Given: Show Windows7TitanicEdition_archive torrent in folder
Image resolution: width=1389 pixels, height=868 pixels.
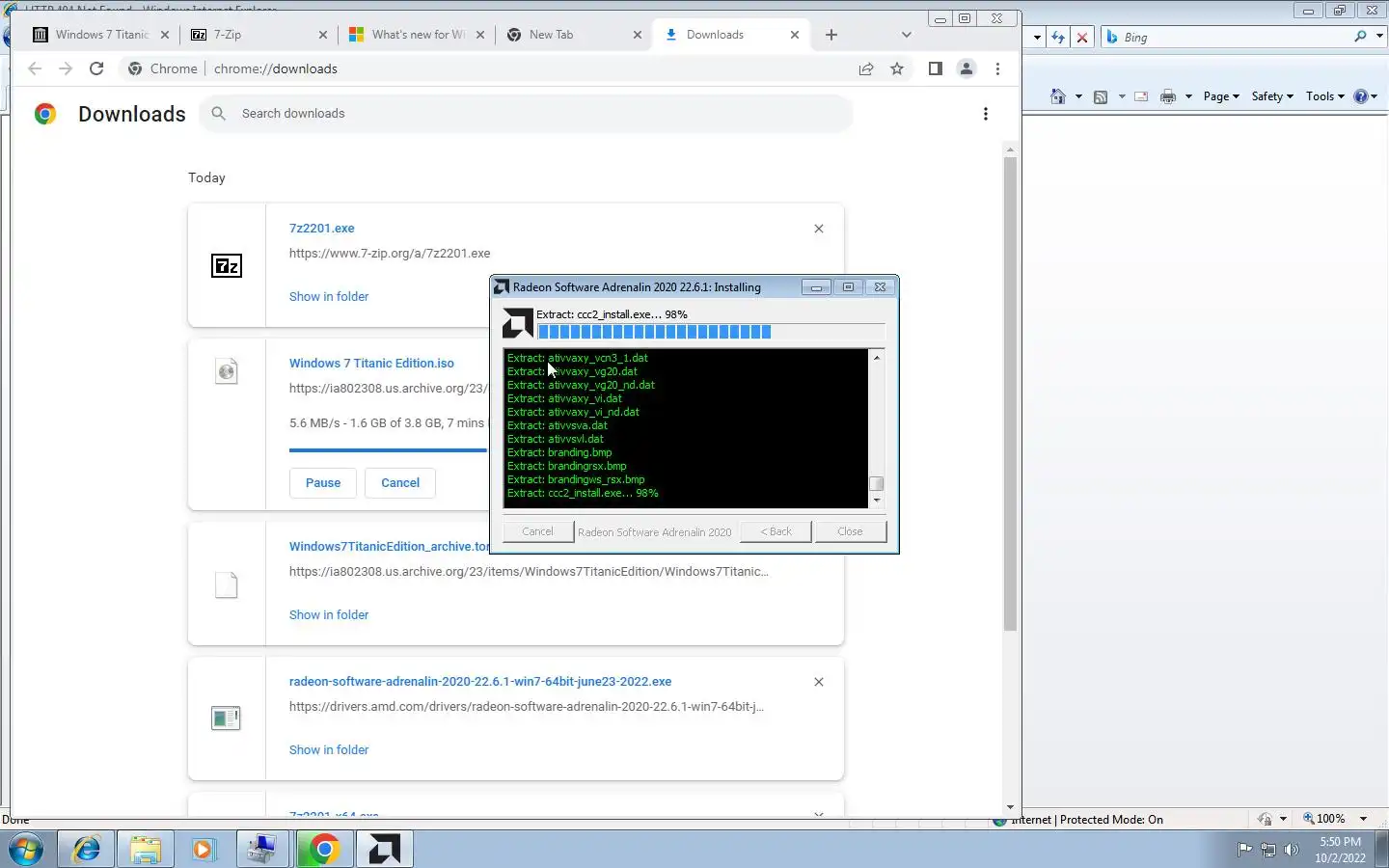Looking at the screenshot, I should [329, 615].
